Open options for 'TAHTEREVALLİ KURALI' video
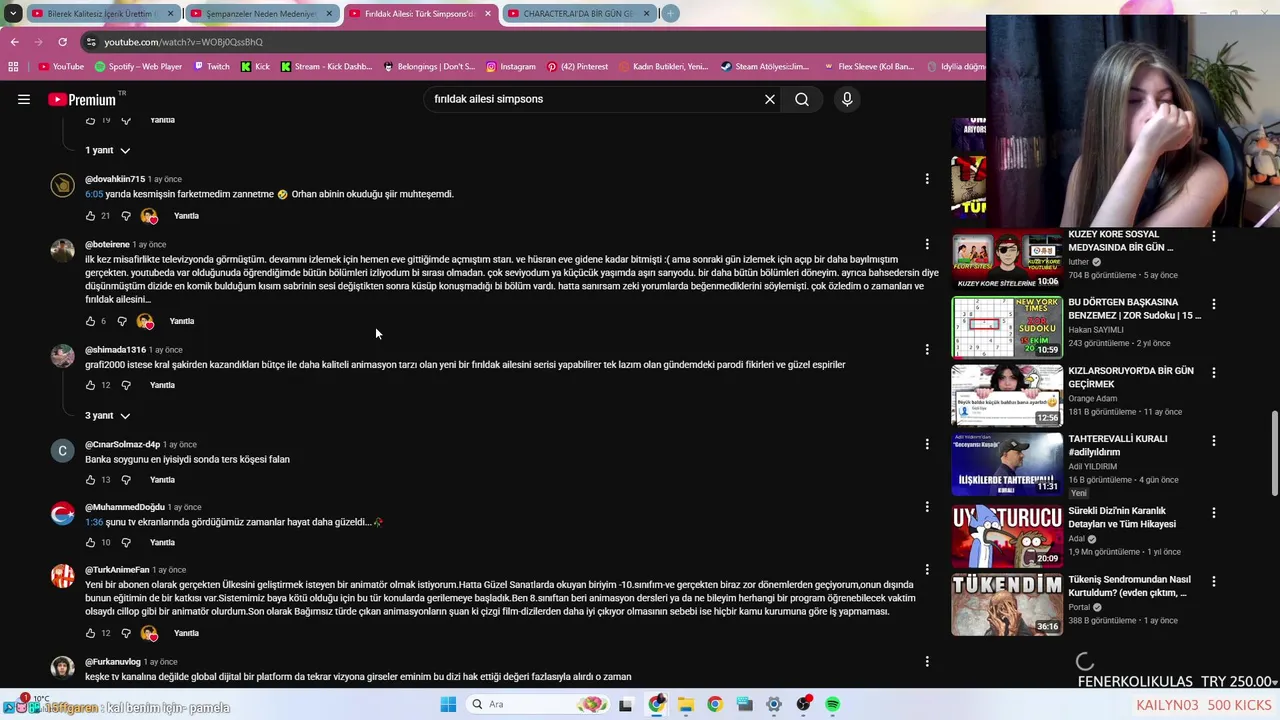The image size is (1280, 720). pyautogui.click(x=1214, y=440)
